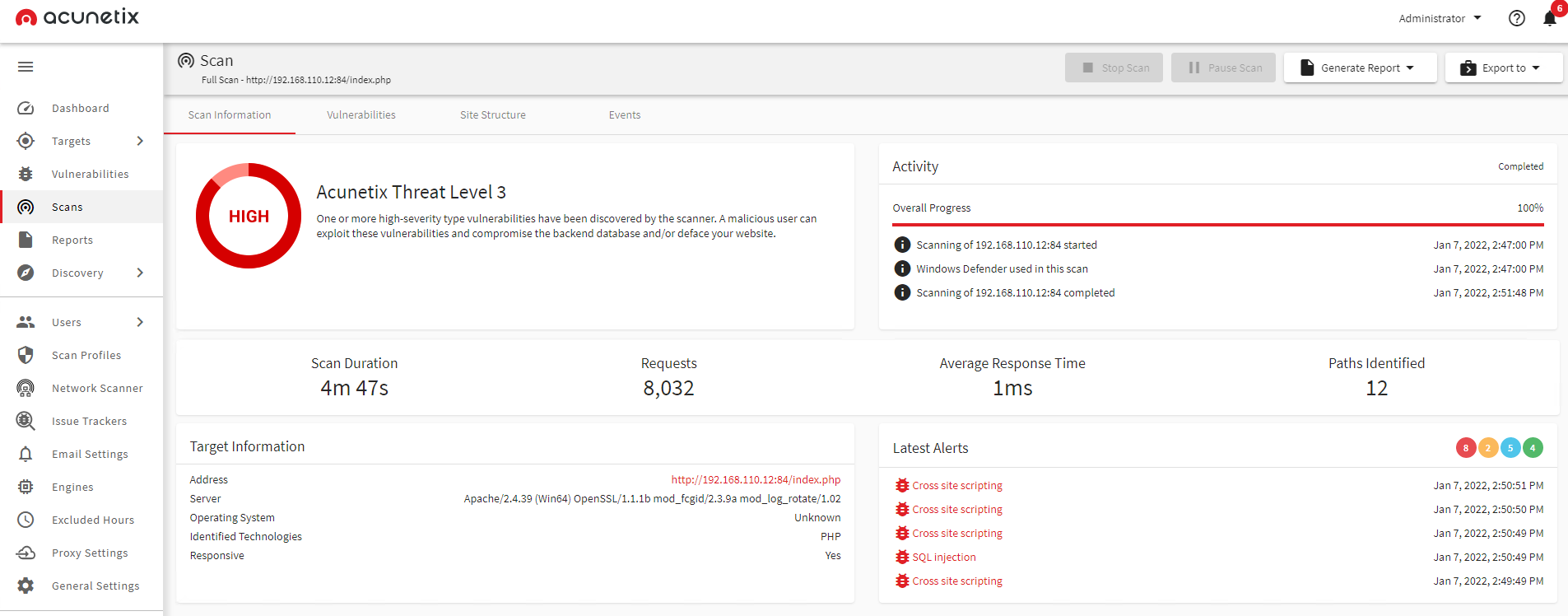Switch to the Events tab

pos(625,115)
